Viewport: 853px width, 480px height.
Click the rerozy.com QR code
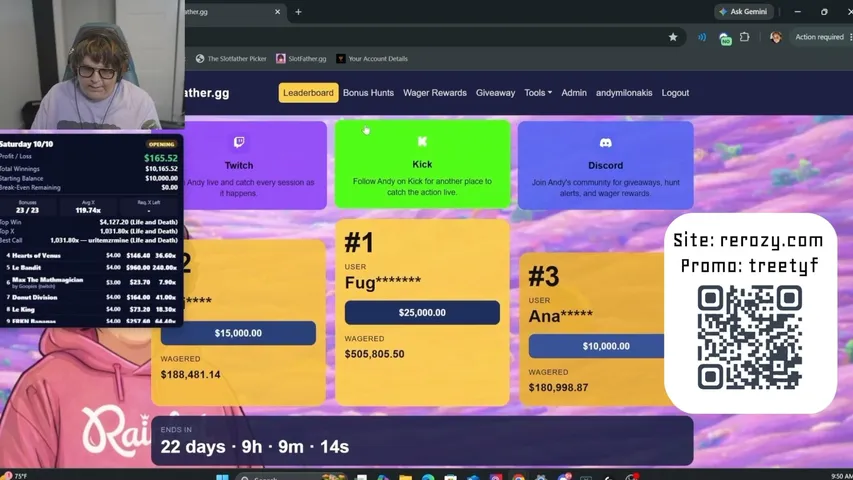coord(750,337)
